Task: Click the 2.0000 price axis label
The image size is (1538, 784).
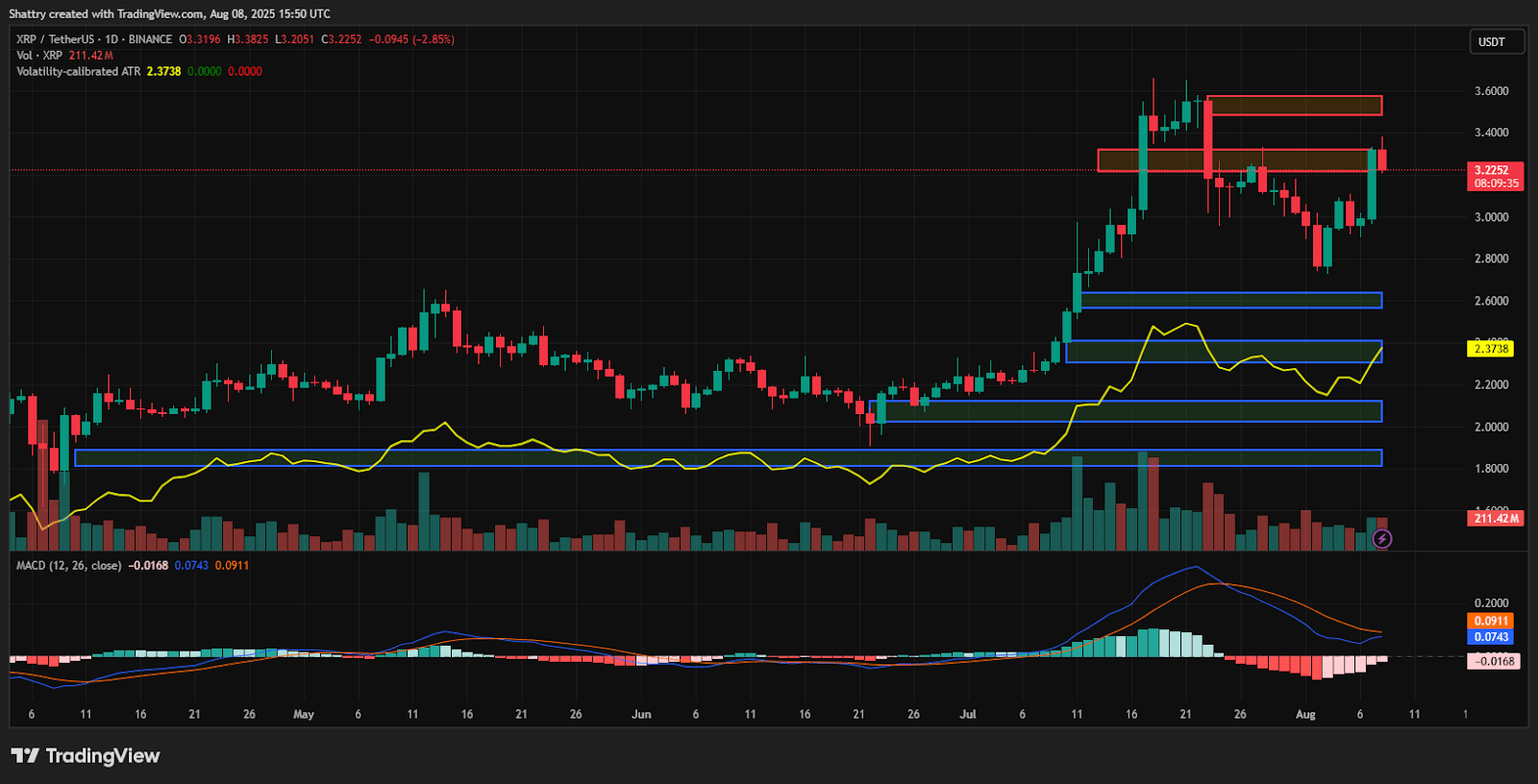Action: pyautogui.click(x=1491, y=427)
